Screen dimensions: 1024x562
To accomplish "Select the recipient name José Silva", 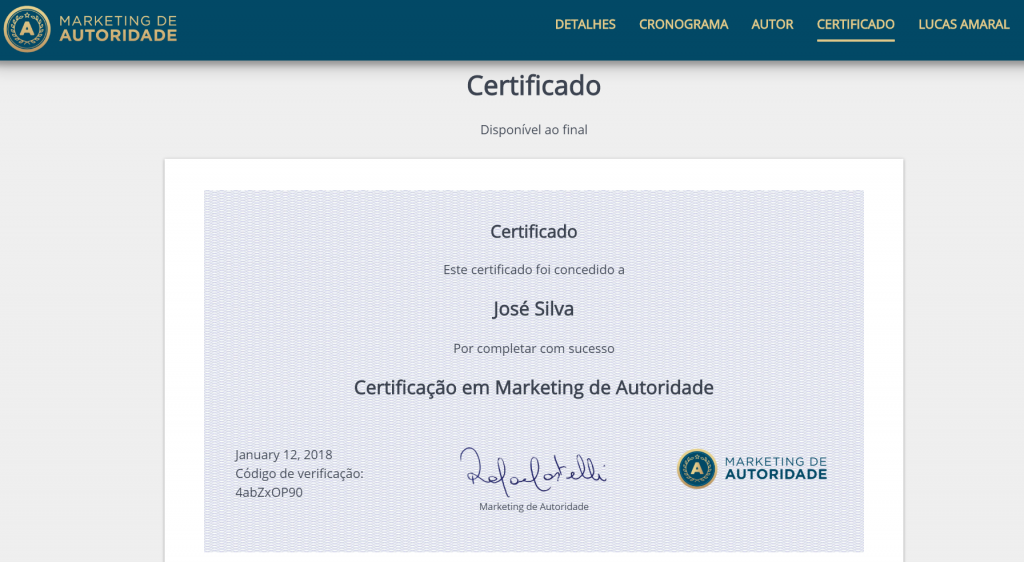I will click(534, 309).
